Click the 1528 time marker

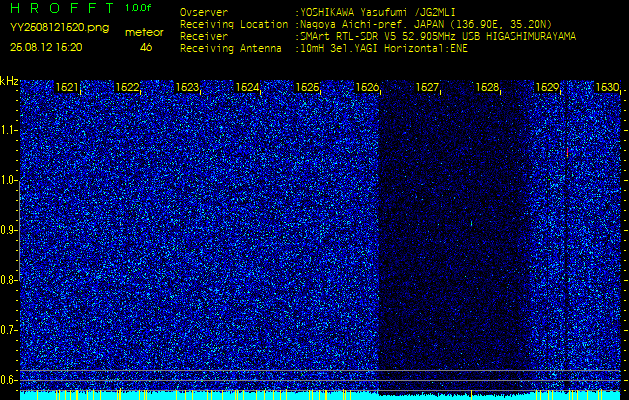(x=487, y=87)
